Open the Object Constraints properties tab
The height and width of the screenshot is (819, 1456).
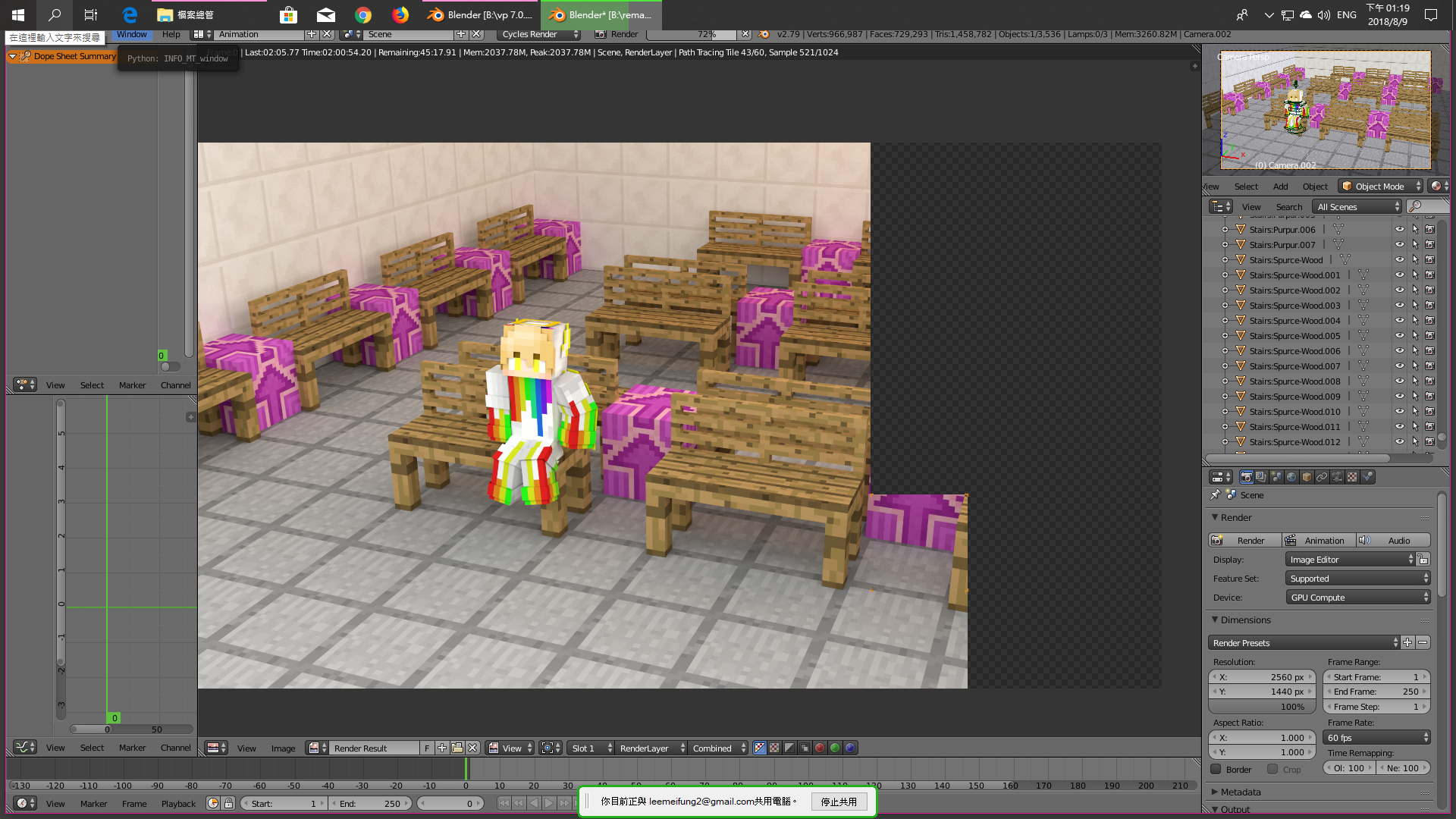1322,477
